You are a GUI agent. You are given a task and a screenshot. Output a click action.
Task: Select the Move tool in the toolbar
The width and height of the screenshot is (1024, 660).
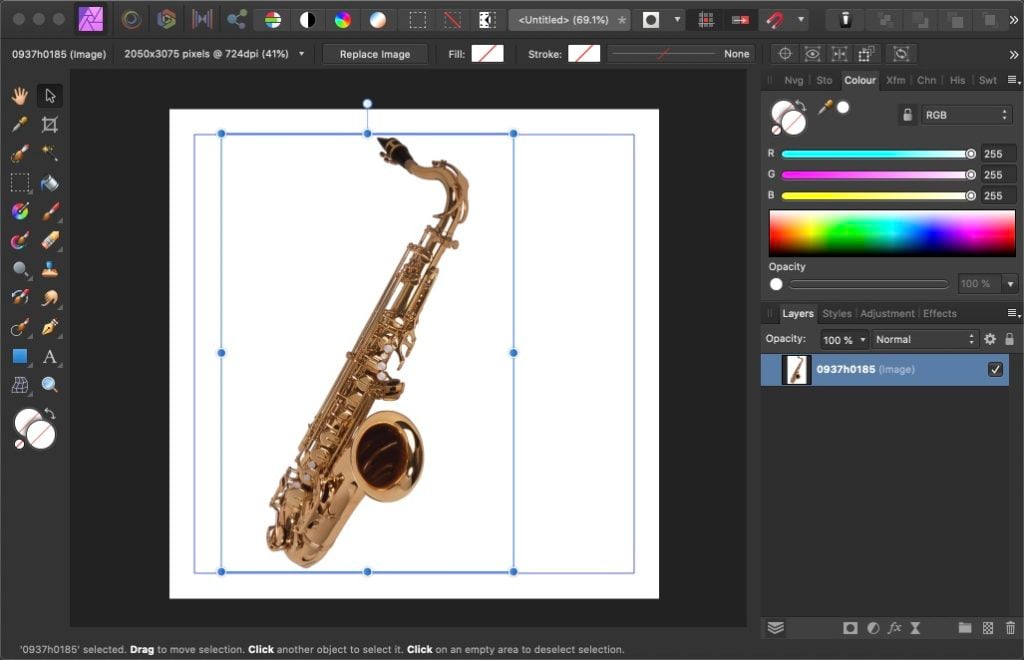tap(48, 97)
